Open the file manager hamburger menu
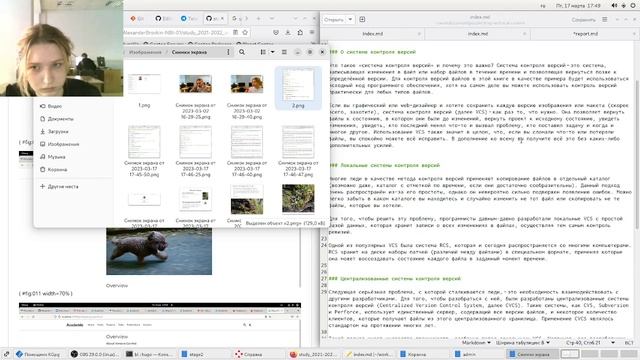Image resolution: width=640 pixels, height=360 pixels. 284,52
